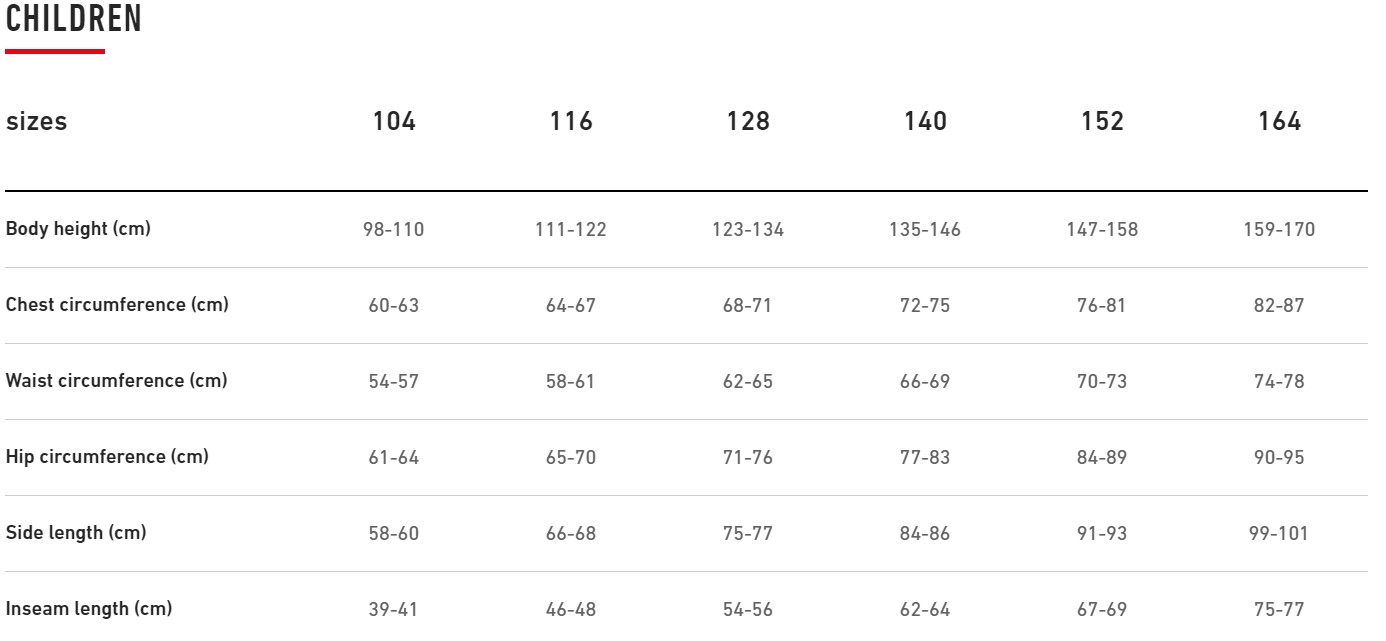Click the Waist circumference (cm) label
Viewport: 1386px width, 641px height.
116,381
